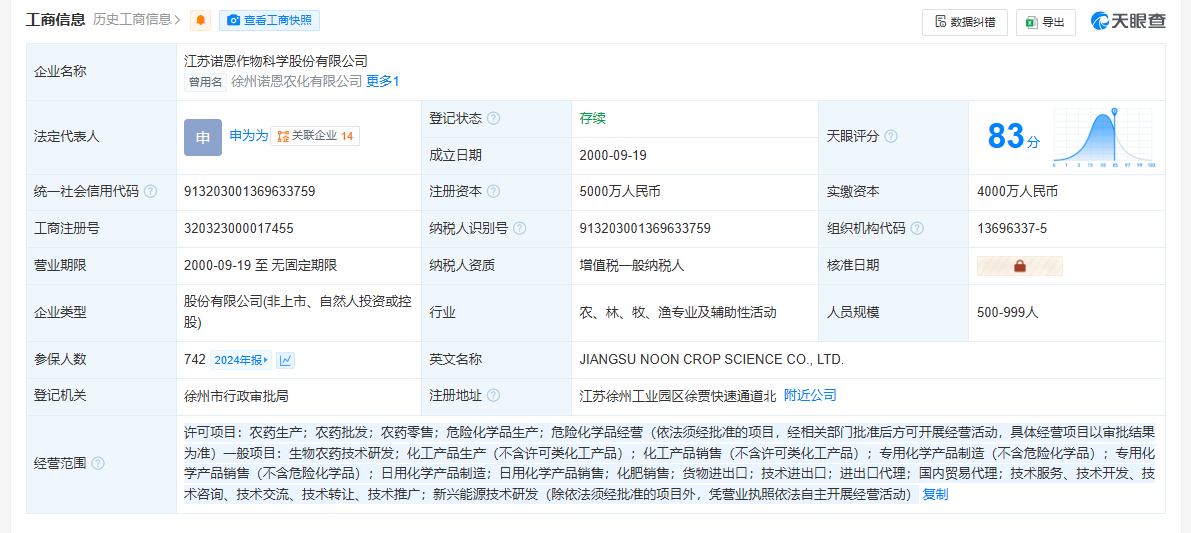Click 数据纠错 data correction button

tap(965, 22)
